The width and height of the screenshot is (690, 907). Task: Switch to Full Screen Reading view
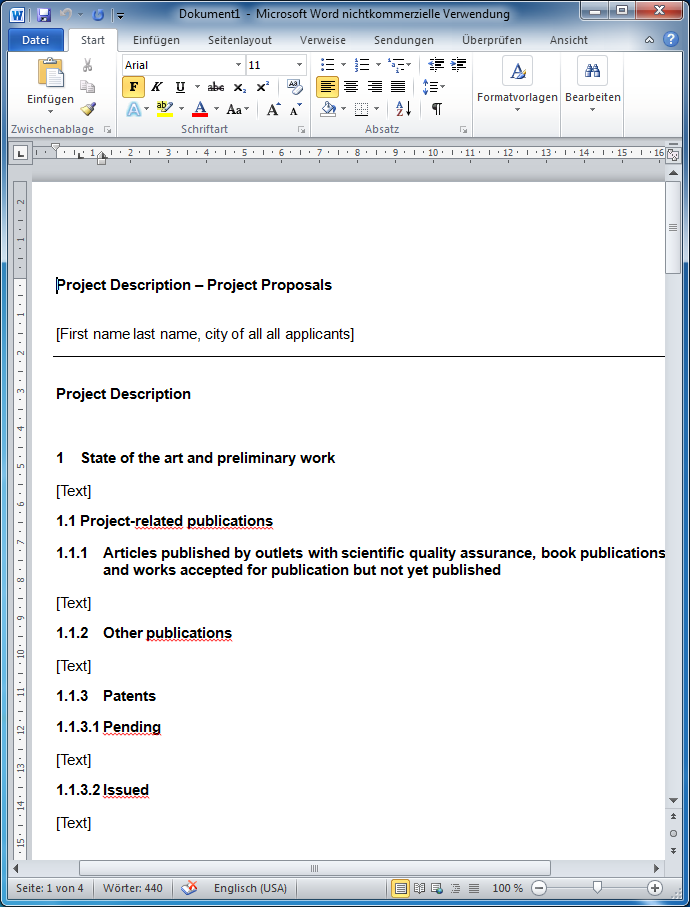click(x=419, y=888)
